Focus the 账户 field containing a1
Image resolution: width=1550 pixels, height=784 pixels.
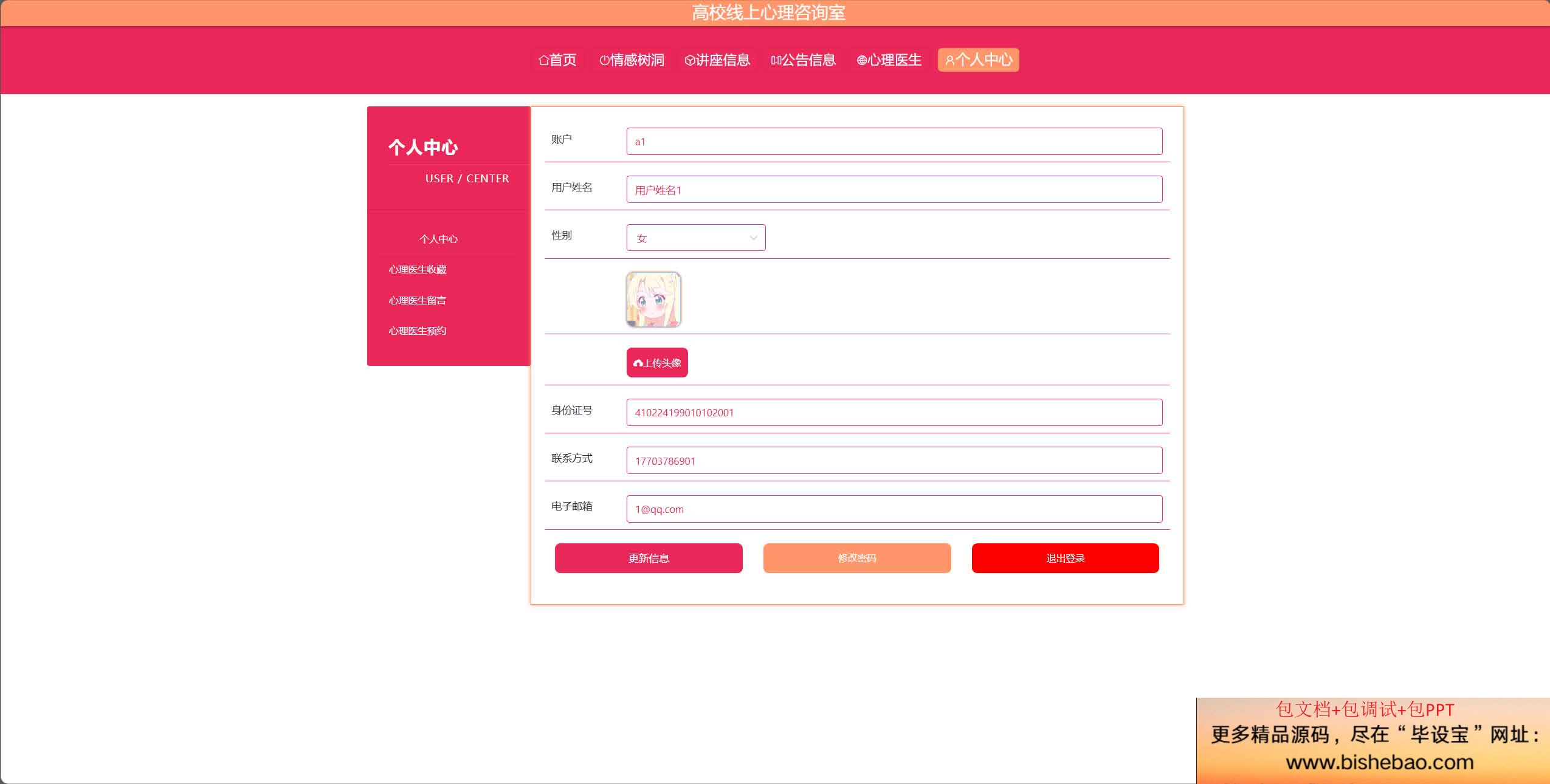click(894, 142)
